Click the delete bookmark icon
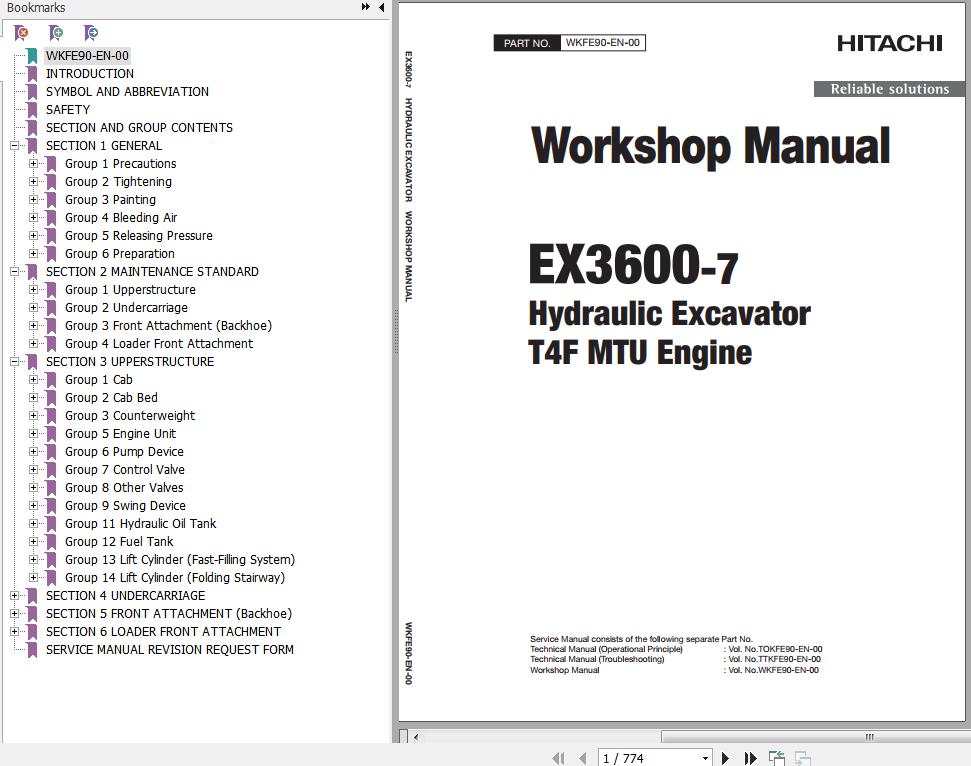This screenshot has width=971, height=766. 21,32
